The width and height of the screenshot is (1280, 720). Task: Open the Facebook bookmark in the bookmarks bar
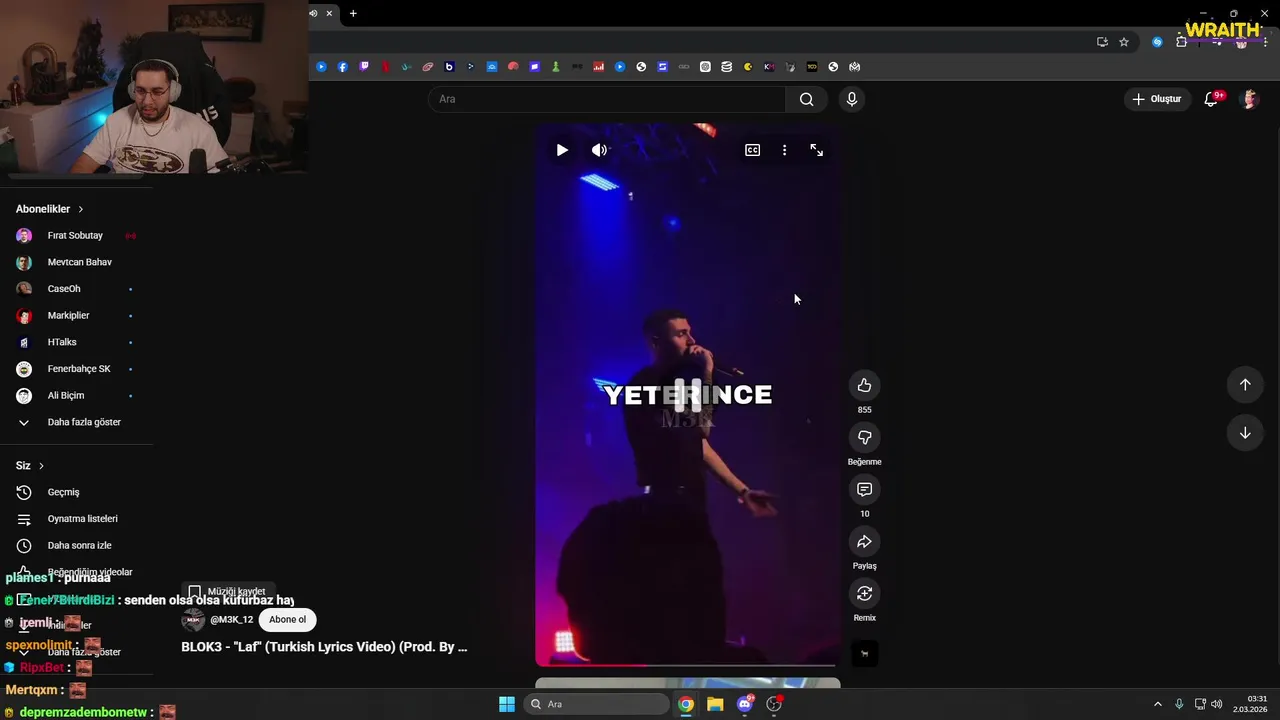click(343, 67)
